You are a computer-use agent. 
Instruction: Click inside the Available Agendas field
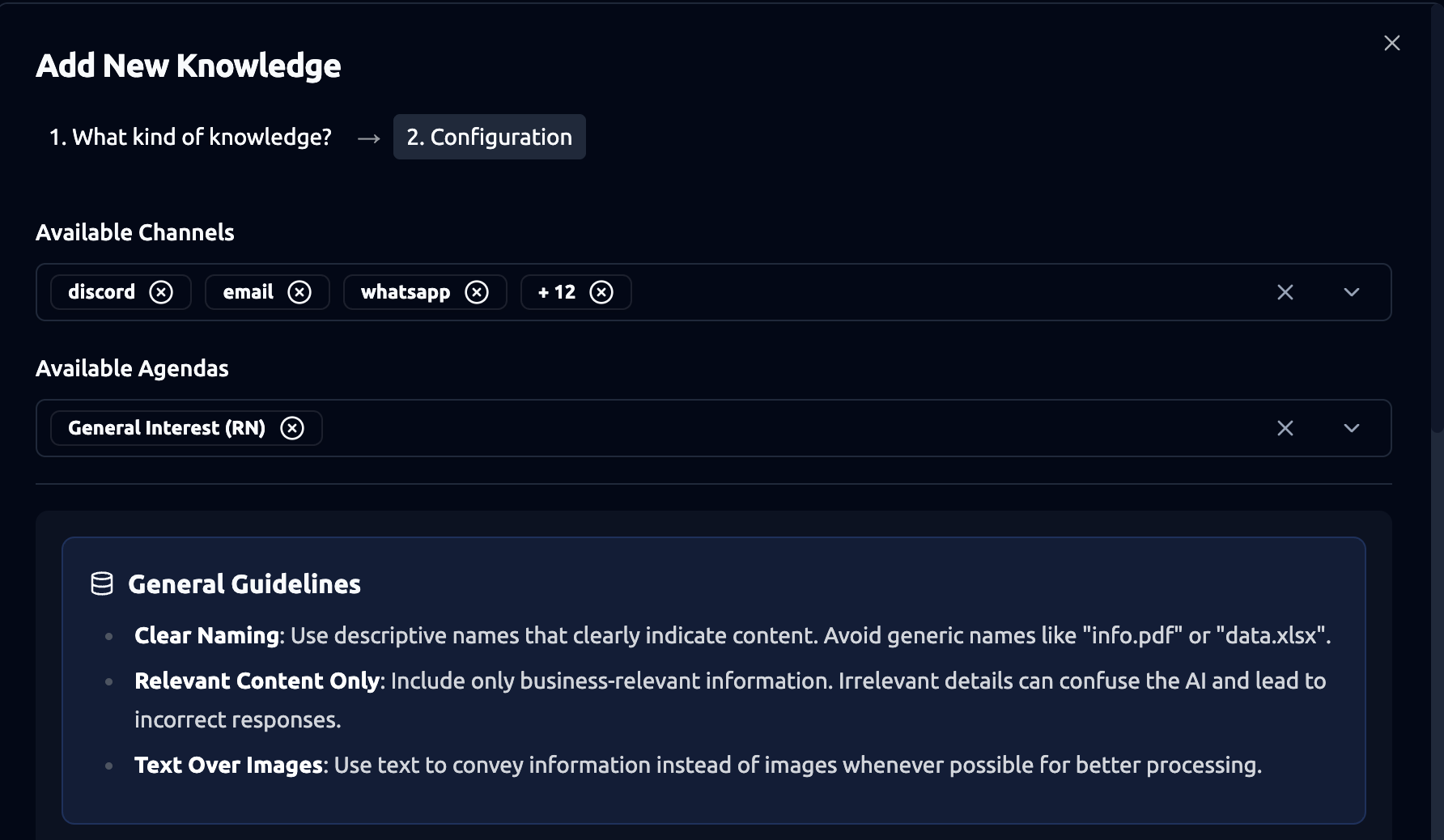[x=769, y=428]
